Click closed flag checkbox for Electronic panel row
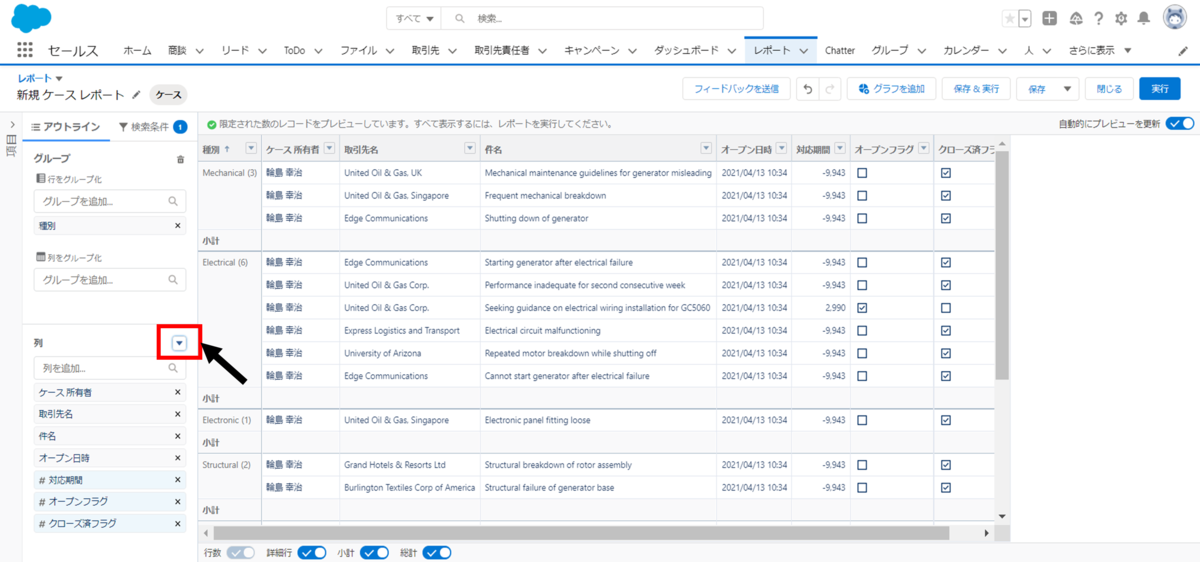 946,420
